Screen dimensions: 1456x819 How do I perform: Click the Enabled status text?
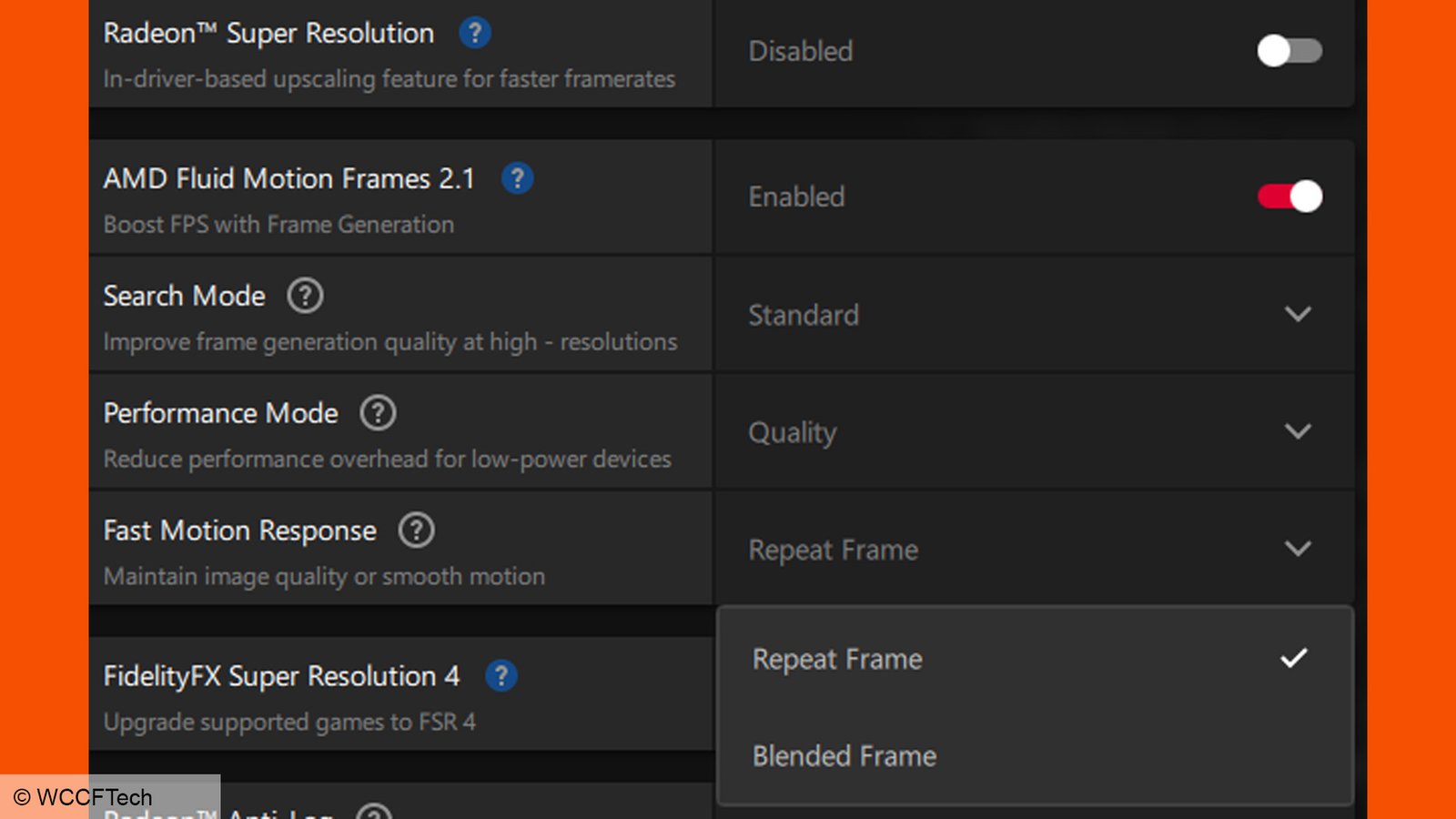pyautogui.click(x=797, y=197)
